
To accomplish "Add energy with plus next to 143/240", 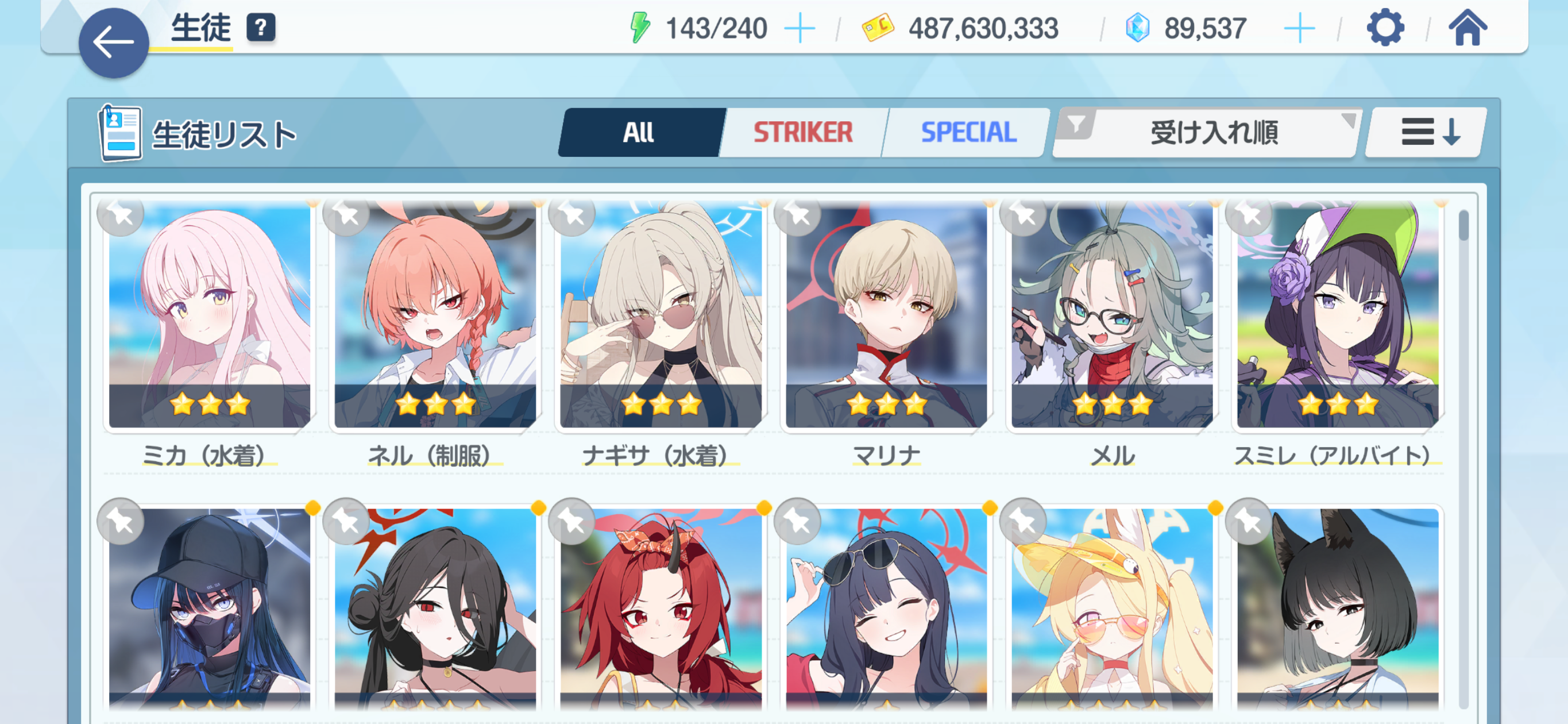I will 800,29.
